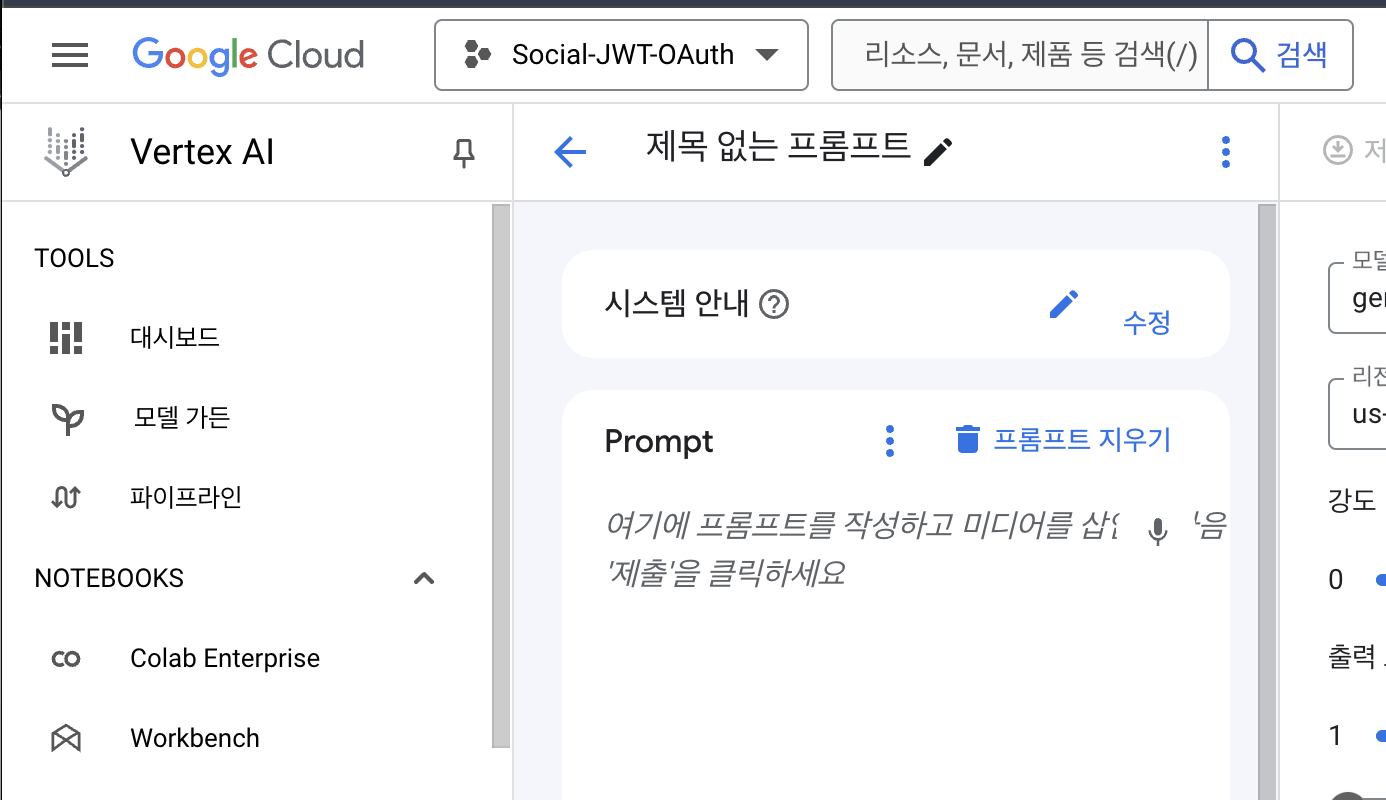
Task: Click the prompt panel vertical scrollbar
Action: (1267, 500)
